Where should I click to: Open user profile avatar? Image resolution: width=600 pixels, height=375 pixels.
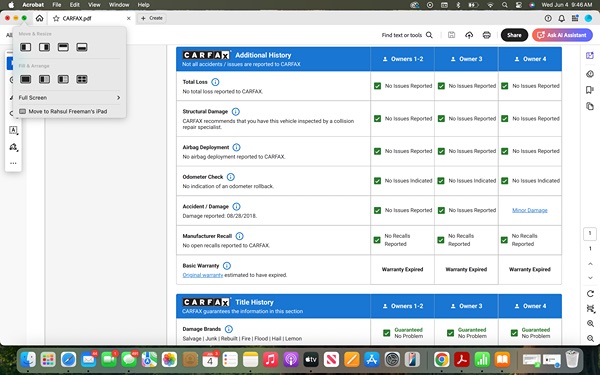pos(588,18)
